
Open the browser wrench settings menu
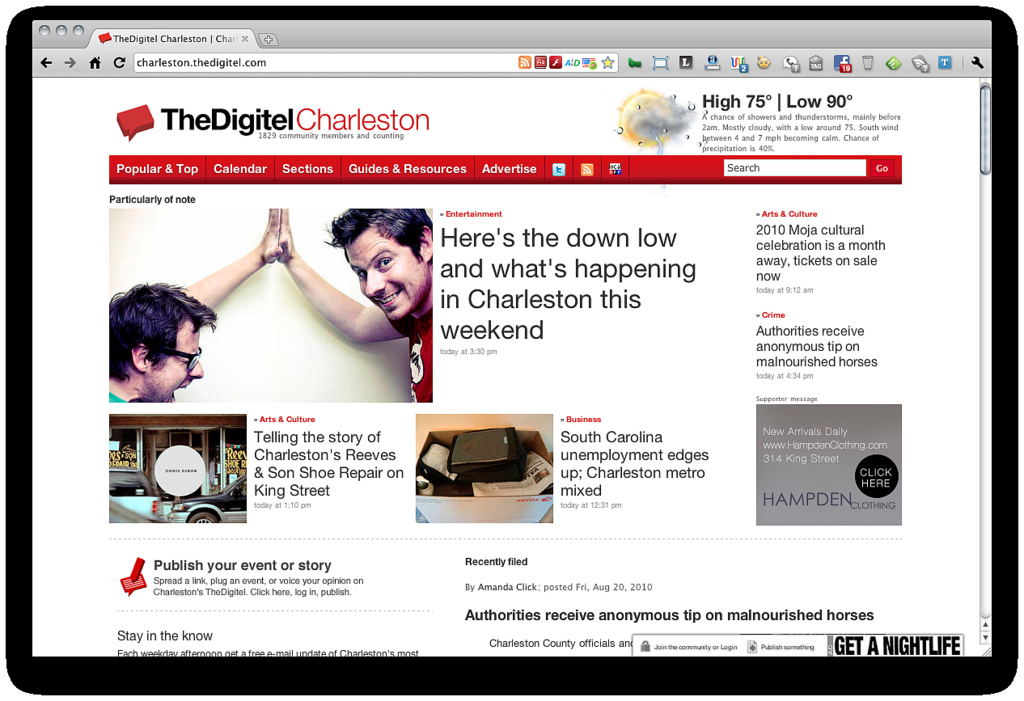point(977,63)
